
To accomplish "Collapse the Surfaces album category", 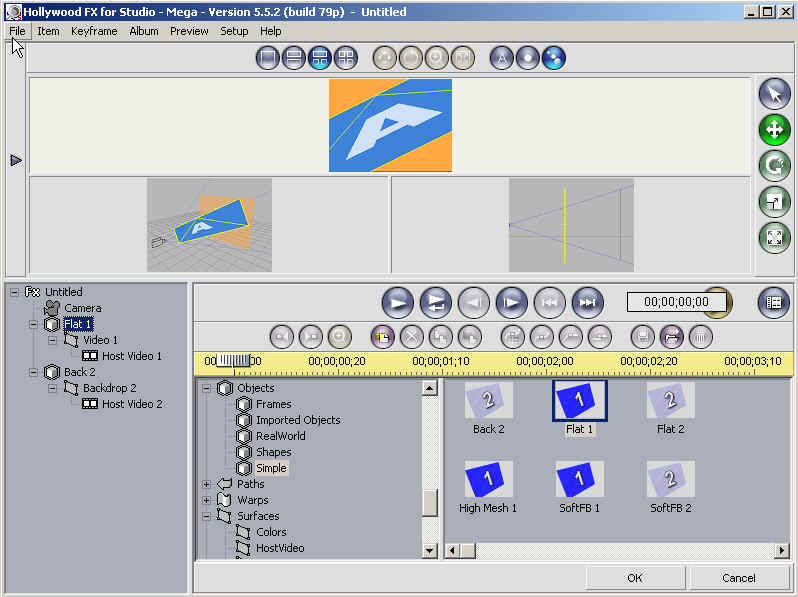I will point(206,516).
